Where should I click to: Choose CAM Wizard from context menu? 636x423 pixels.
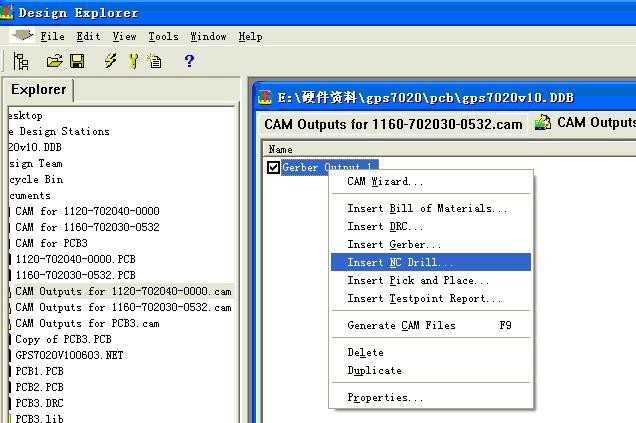pos(431,181)
